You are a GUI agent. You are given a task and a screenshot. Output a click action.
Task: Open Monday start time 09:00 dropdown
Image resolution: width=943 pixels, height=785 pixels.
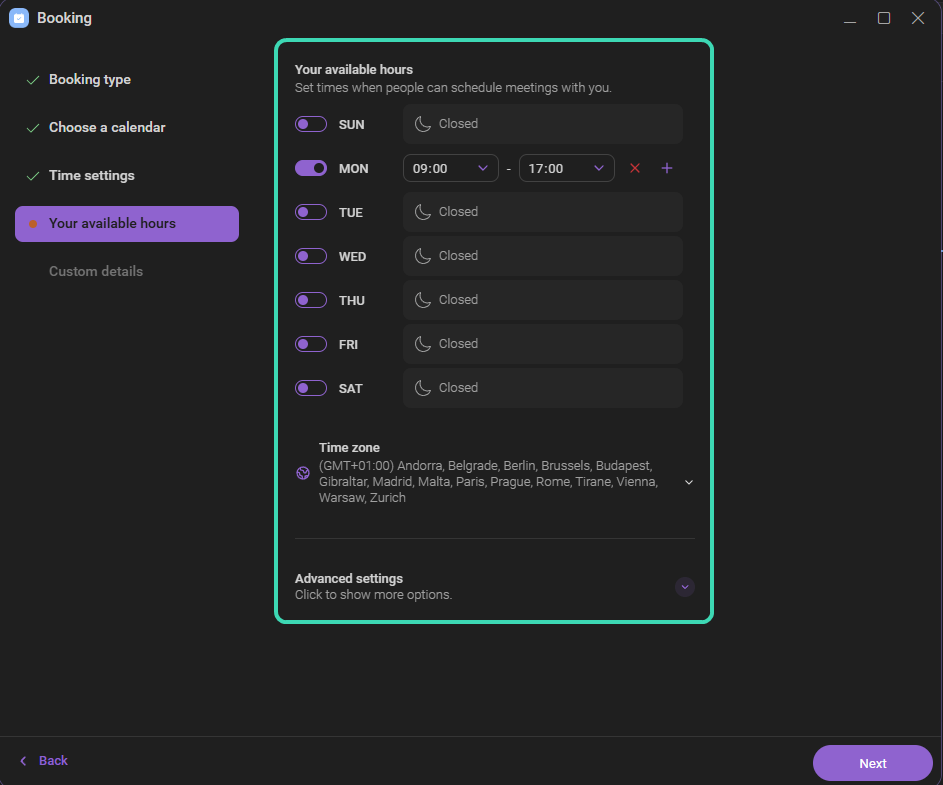(450, 168)
